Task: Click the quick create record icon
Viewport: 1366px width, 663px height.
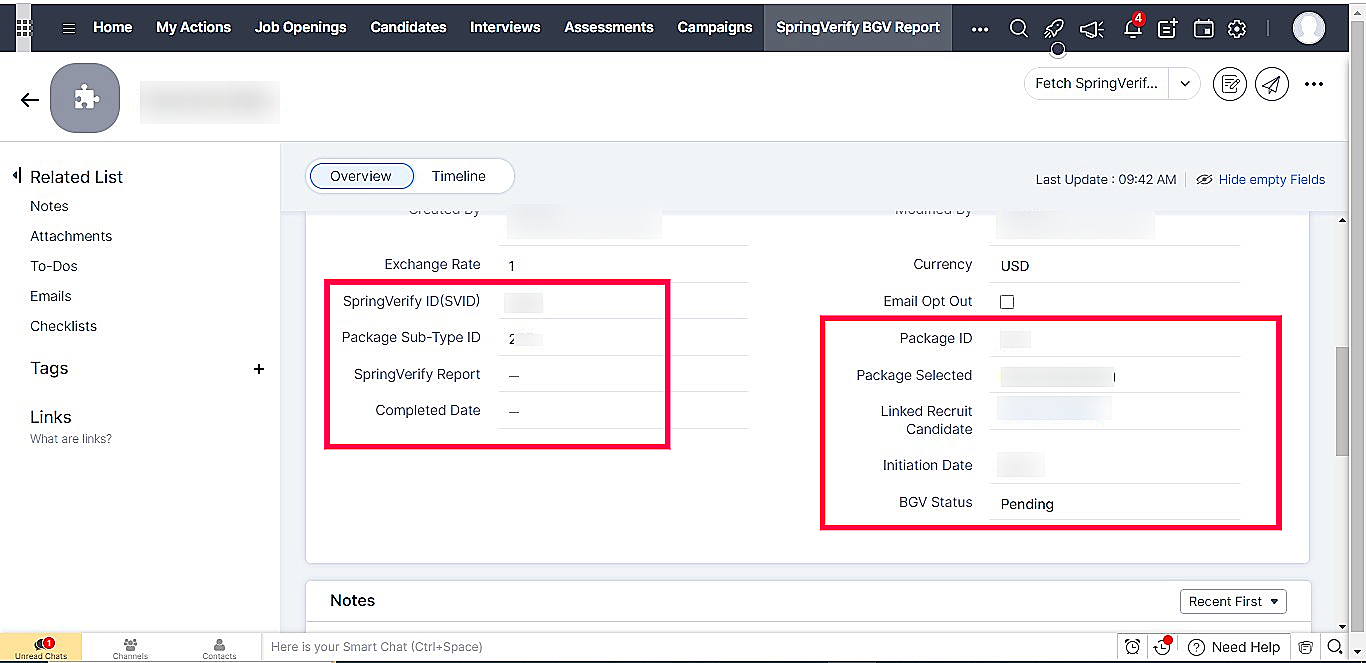Action: (x=1167, y=29)
